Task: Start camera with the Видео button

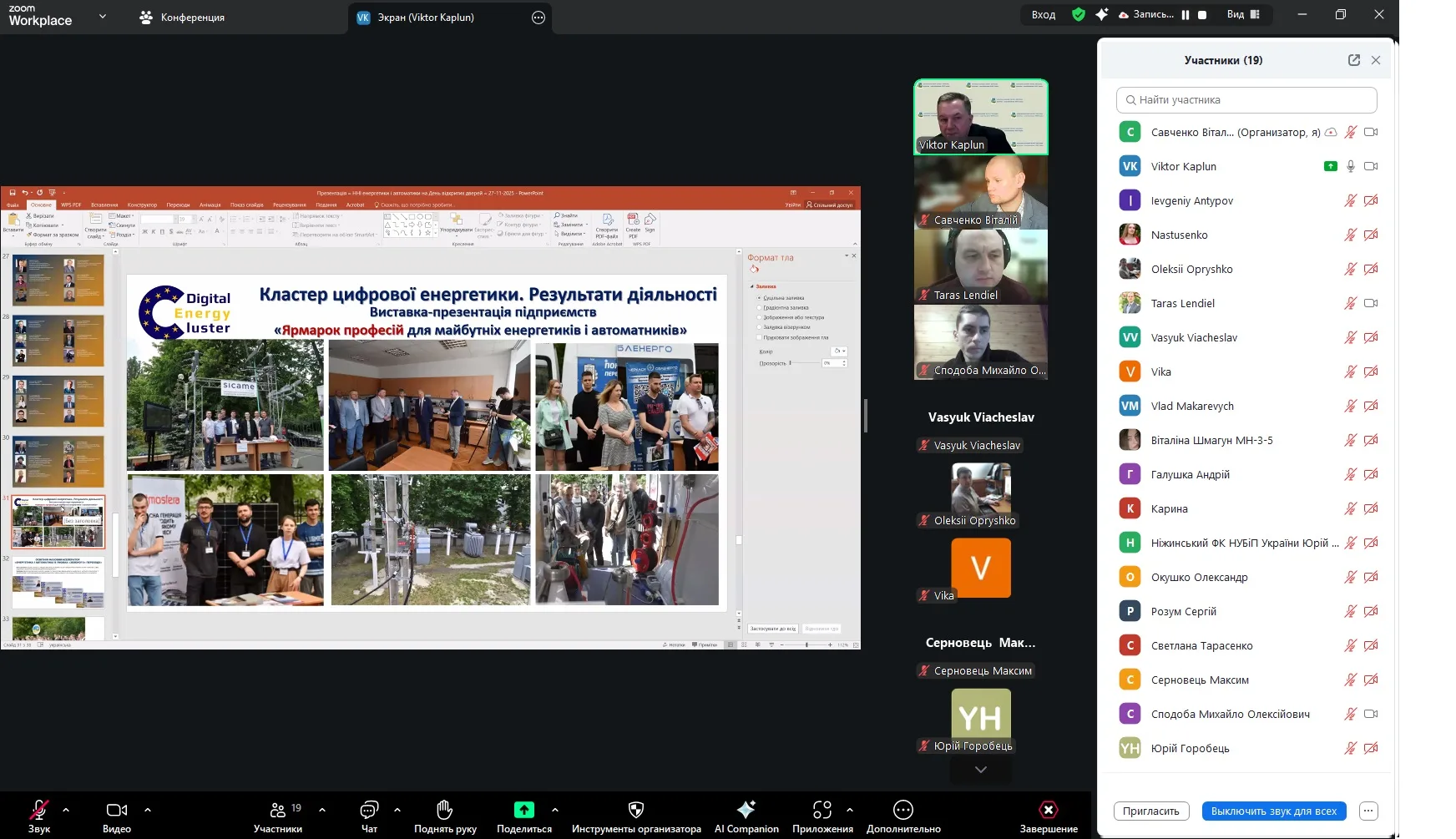Action: tap(117, 815)
